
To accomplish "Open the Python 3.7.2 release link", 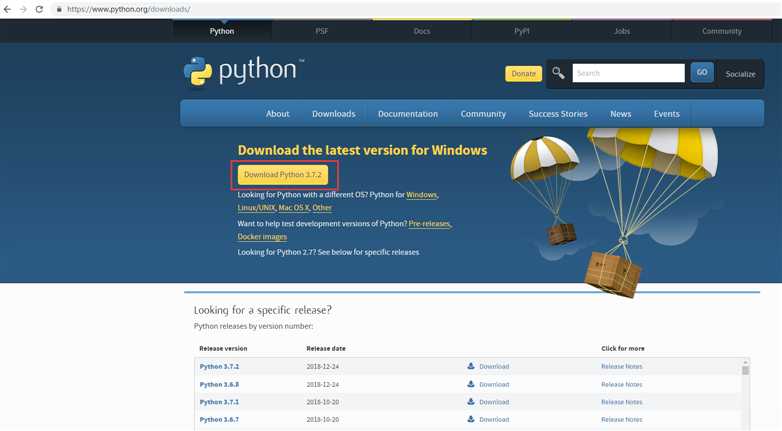I will click(219, 366).
